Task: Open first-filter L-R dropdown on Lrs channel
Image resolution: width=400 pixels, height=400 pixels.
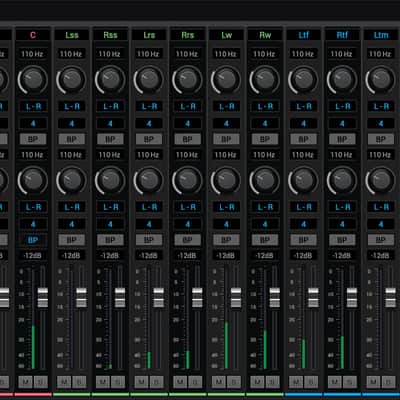Action: point(149,107)
